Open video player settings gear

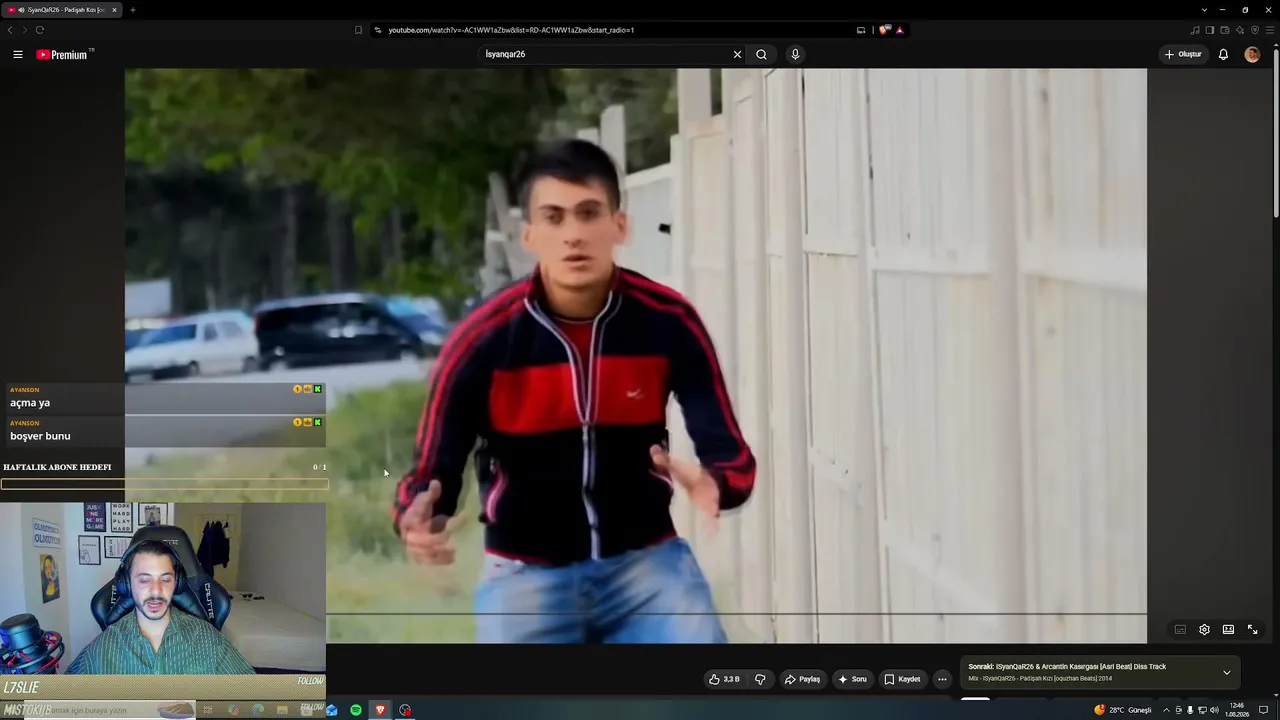pyautogui.click(x=1204, y=630)
